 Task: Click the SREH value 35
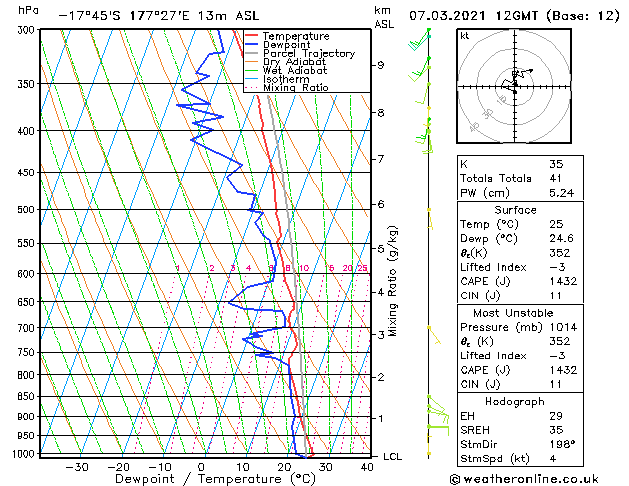pos(556,430)
